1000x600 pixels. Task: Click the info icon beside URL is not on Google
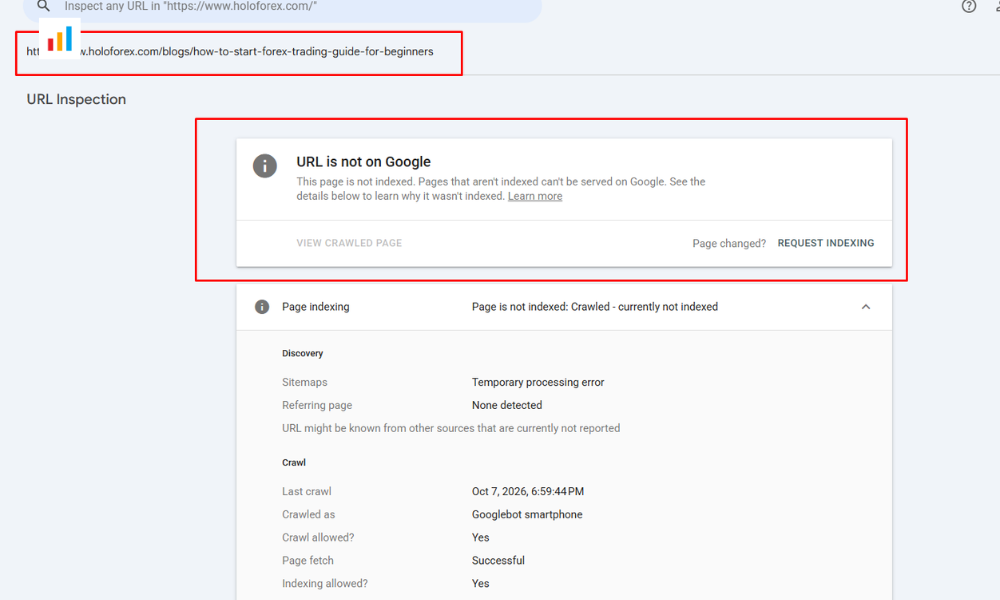pos(265,166)
